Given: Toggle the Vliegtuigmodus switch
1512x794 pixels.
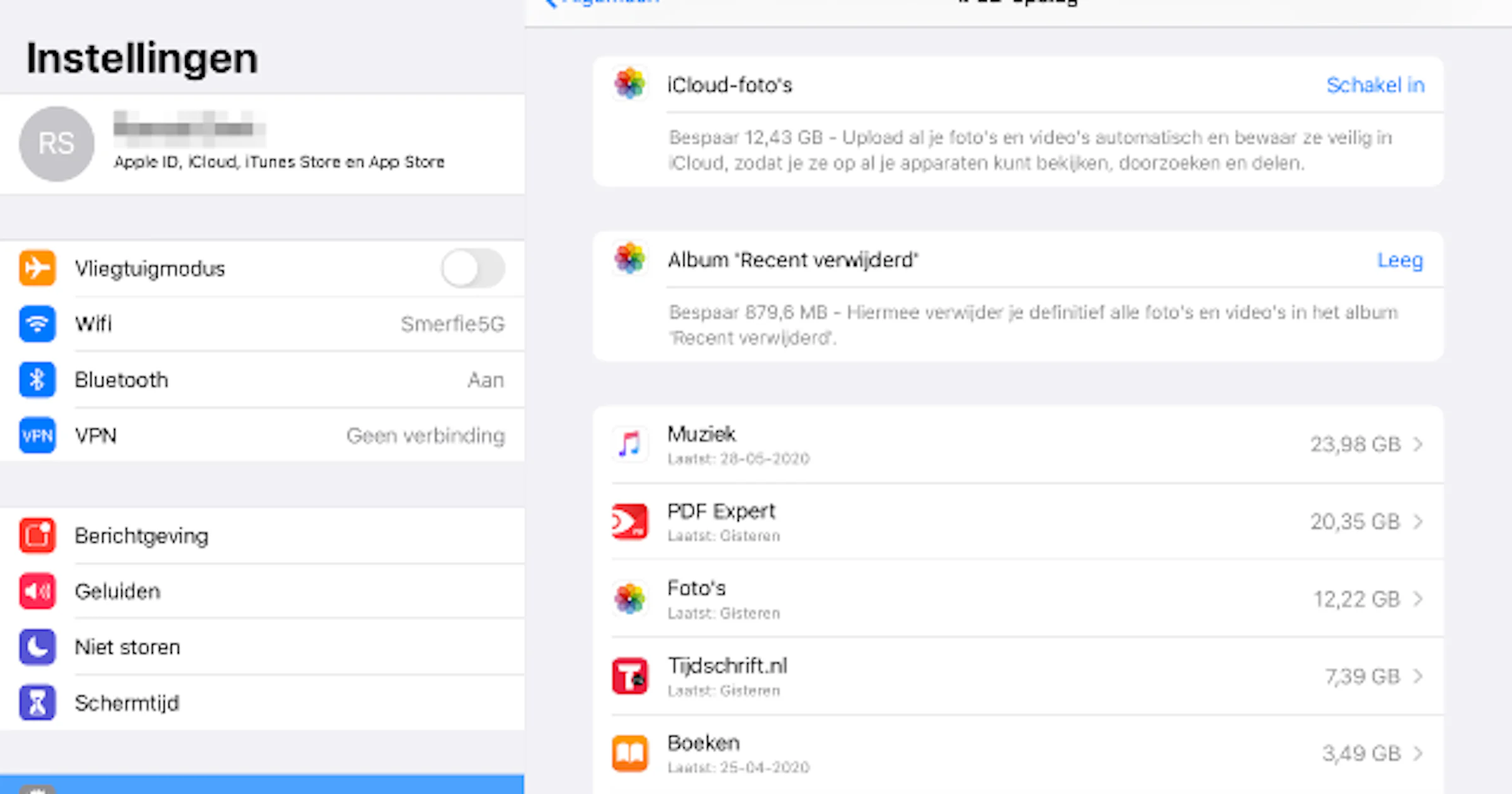Looking at the screenshot, I should click(473, 268).
